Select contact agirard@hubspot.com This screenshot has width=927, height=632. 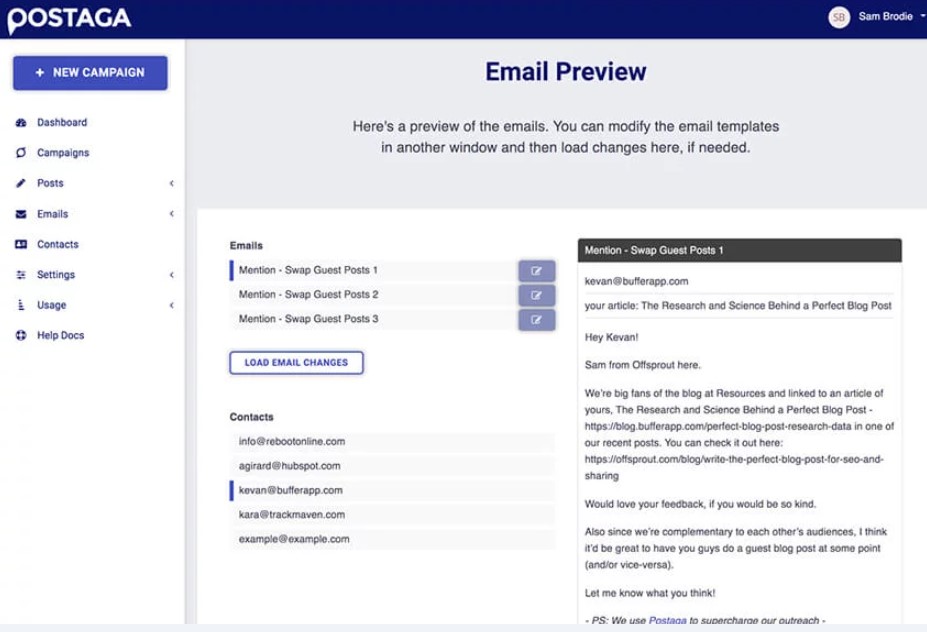click(x=392, y=466)
